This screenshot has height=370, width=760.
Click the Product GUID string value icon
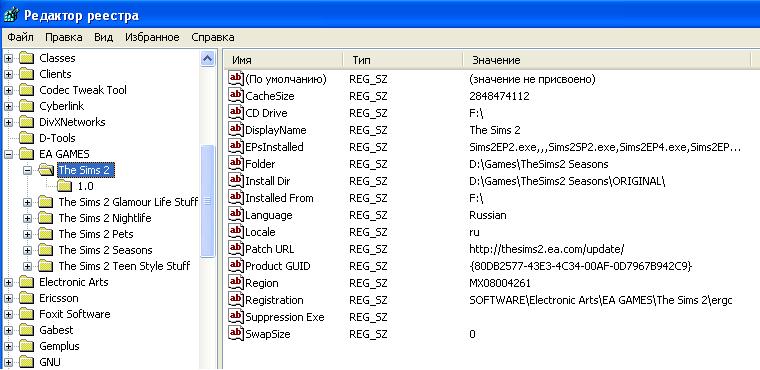(236, 265)
